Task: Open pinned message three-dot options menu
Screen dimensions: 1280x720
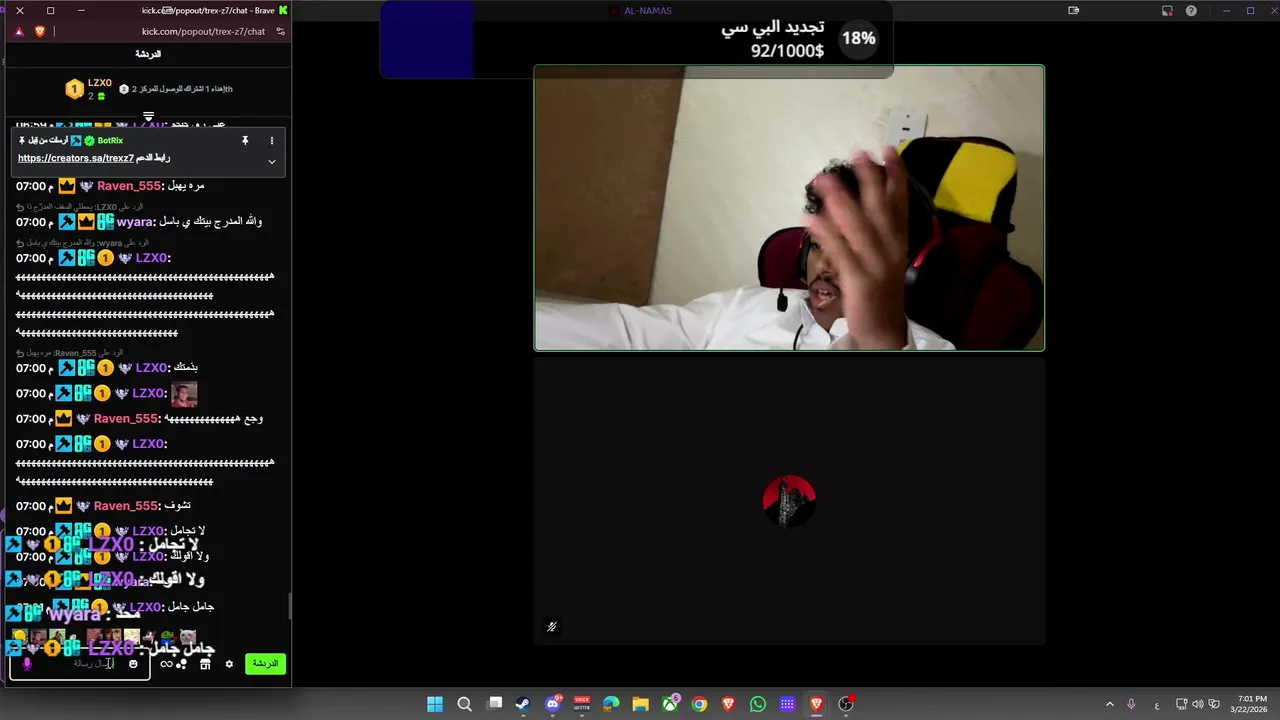Action: coord(272,141)
